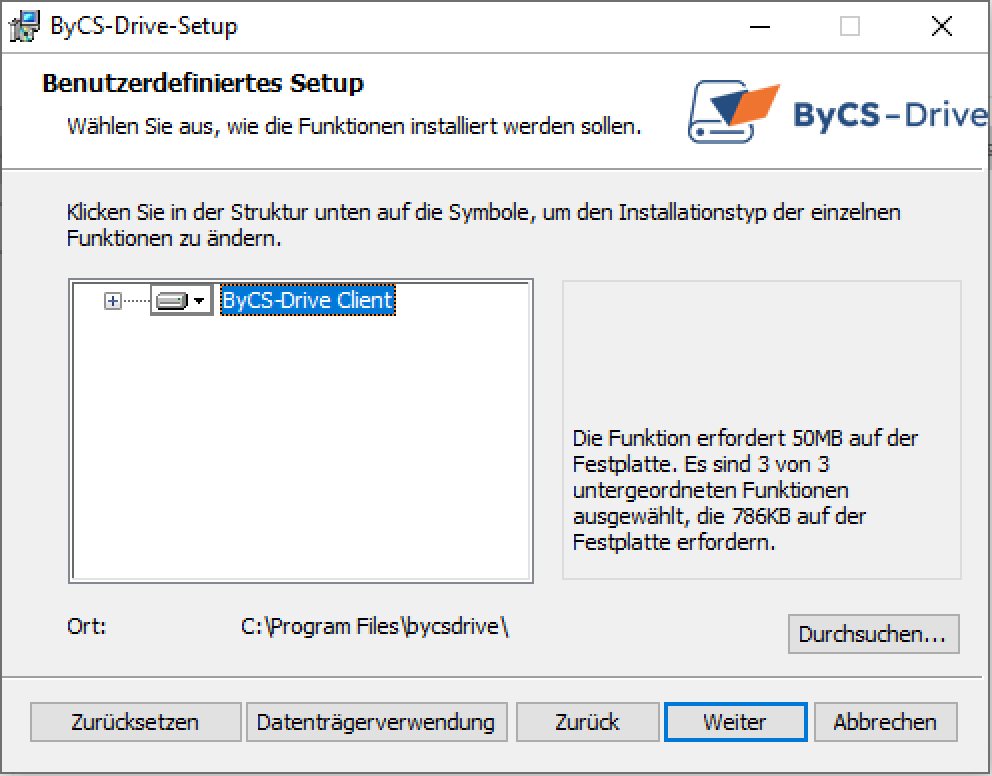Expand the ByCS-Drive Client tree node
This screenshot has width=992, height=776.
click(x=113, y=300)
